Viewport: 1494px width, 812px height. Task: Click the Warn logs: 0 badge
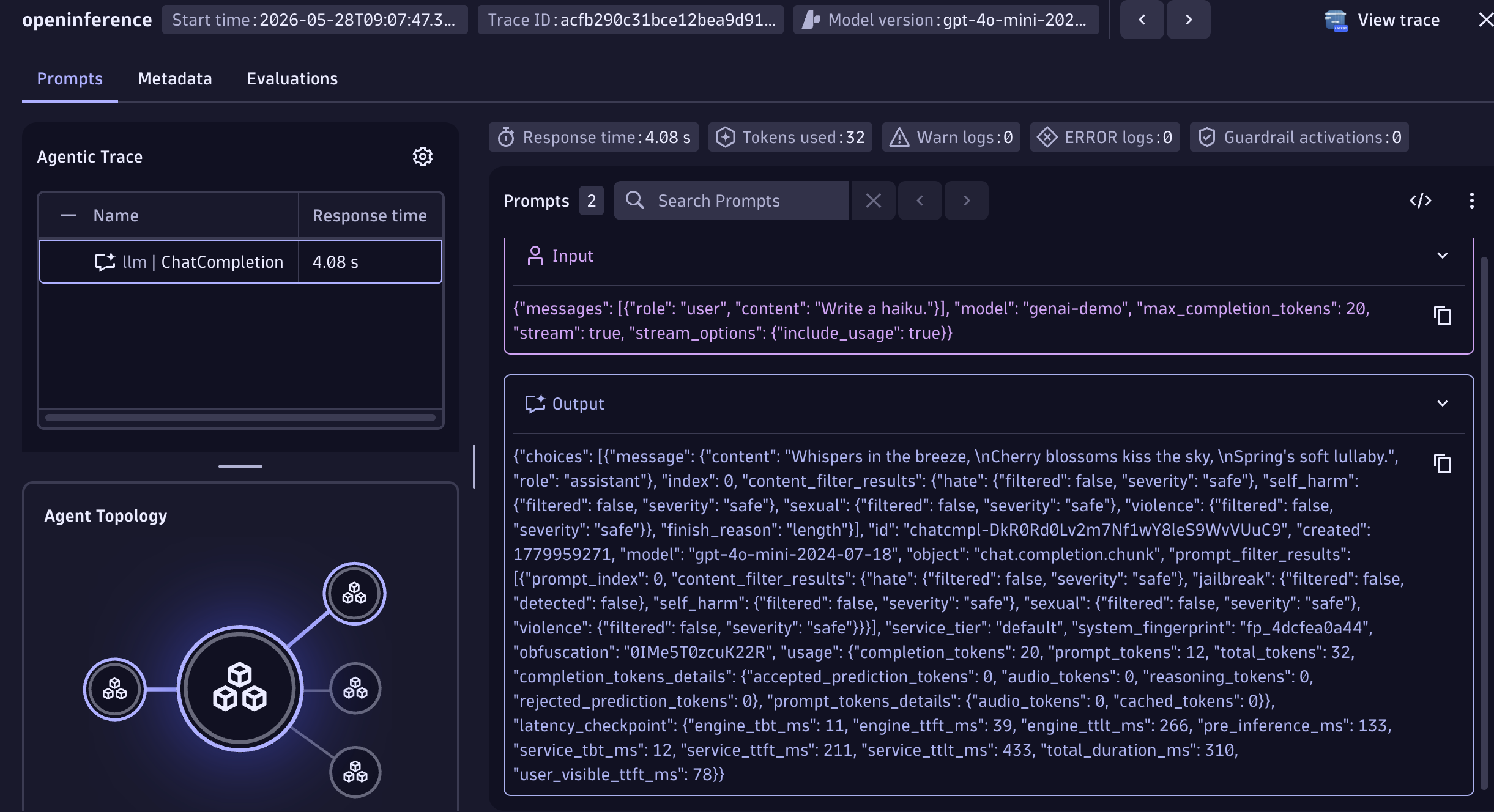coord(951,137)
